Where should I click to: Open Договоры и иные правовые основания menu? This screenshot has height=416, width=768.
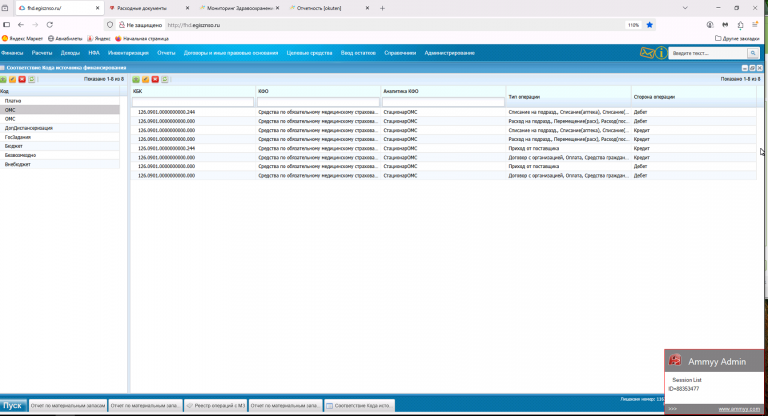click(231, 53)
